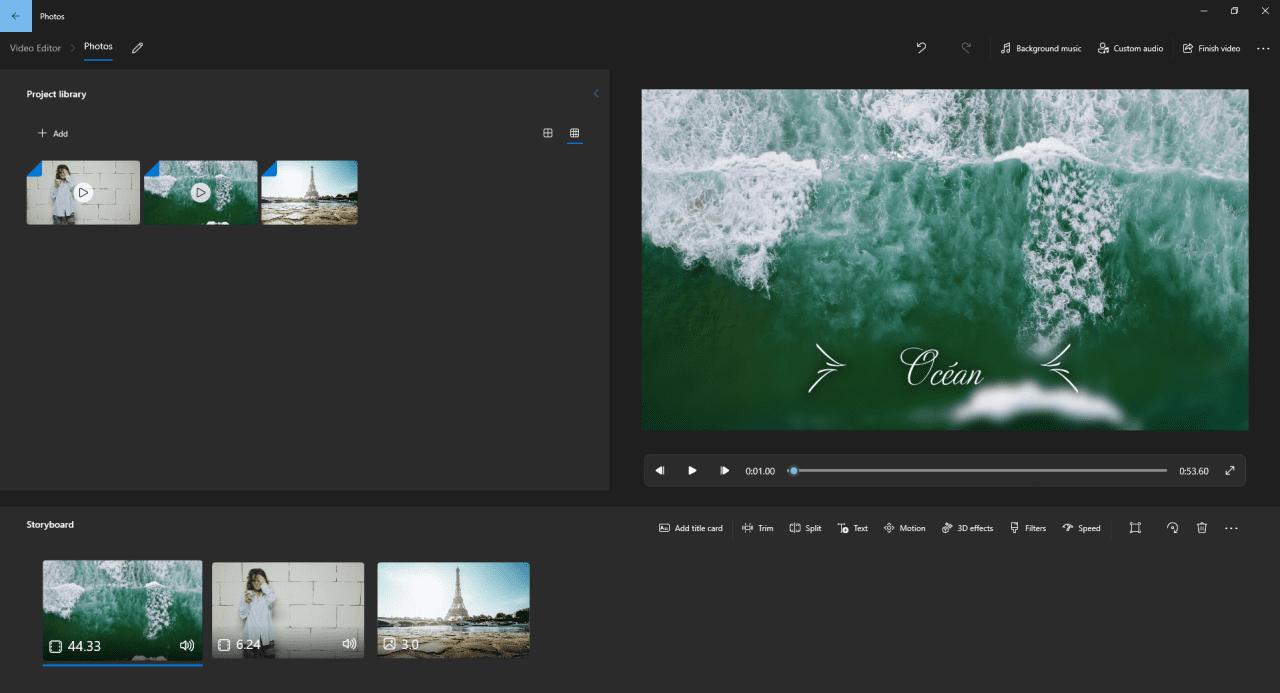
Task: Open the Text tool
Action: (x=852, y=528)
